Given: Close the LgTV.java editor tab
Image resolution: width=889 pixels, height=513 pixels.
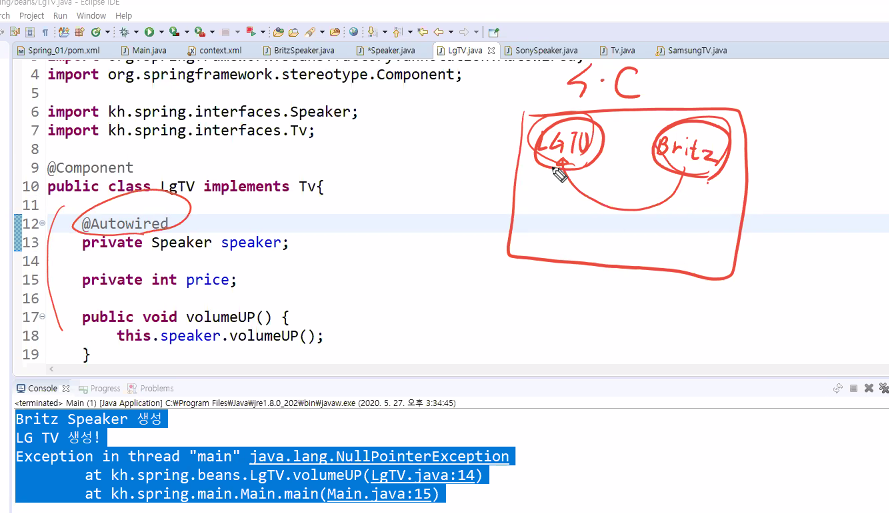Looking at the screenshot, I should pos(492,50).
